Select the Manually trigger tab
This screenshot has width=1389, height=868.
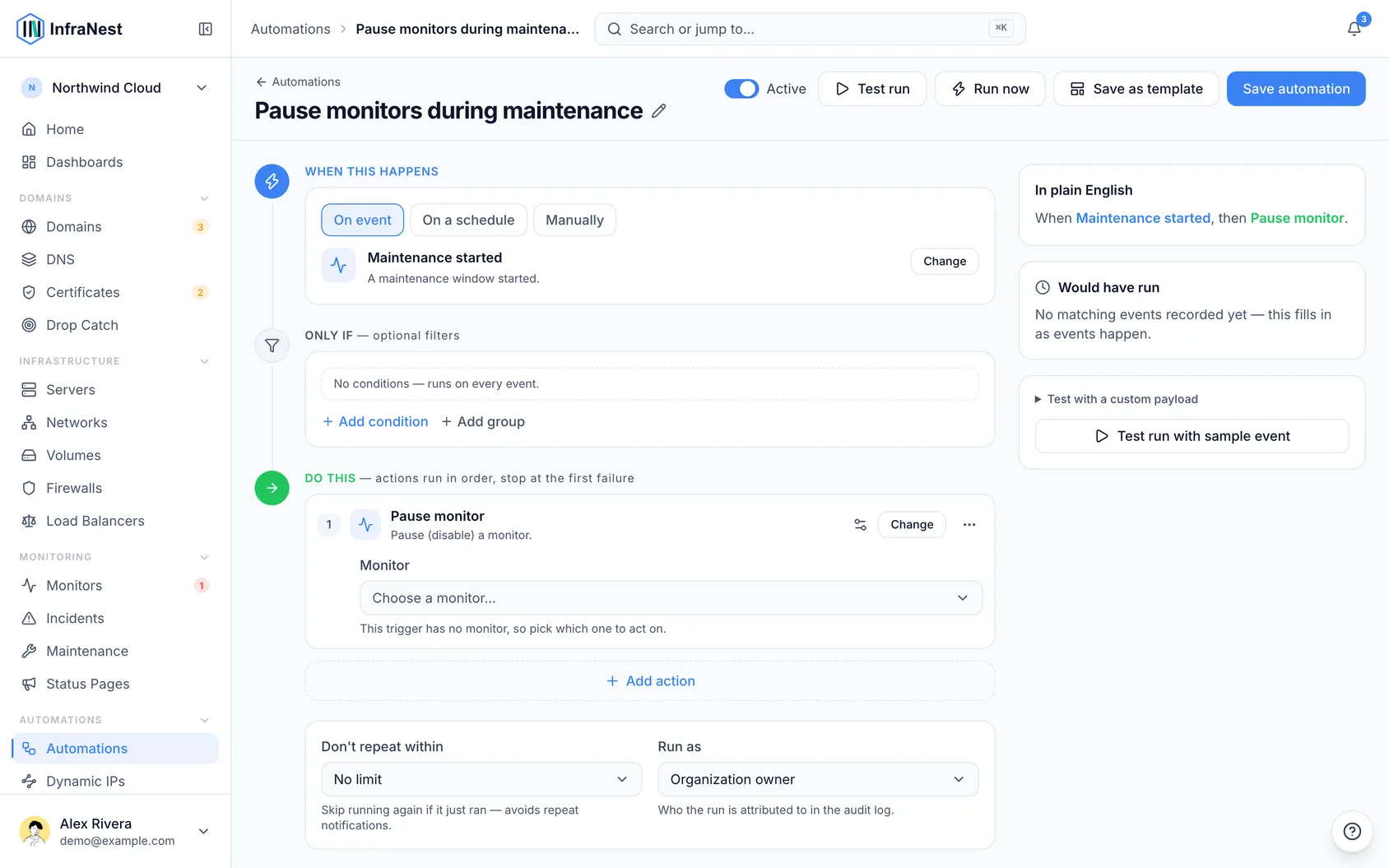click(x=574, y=220)
